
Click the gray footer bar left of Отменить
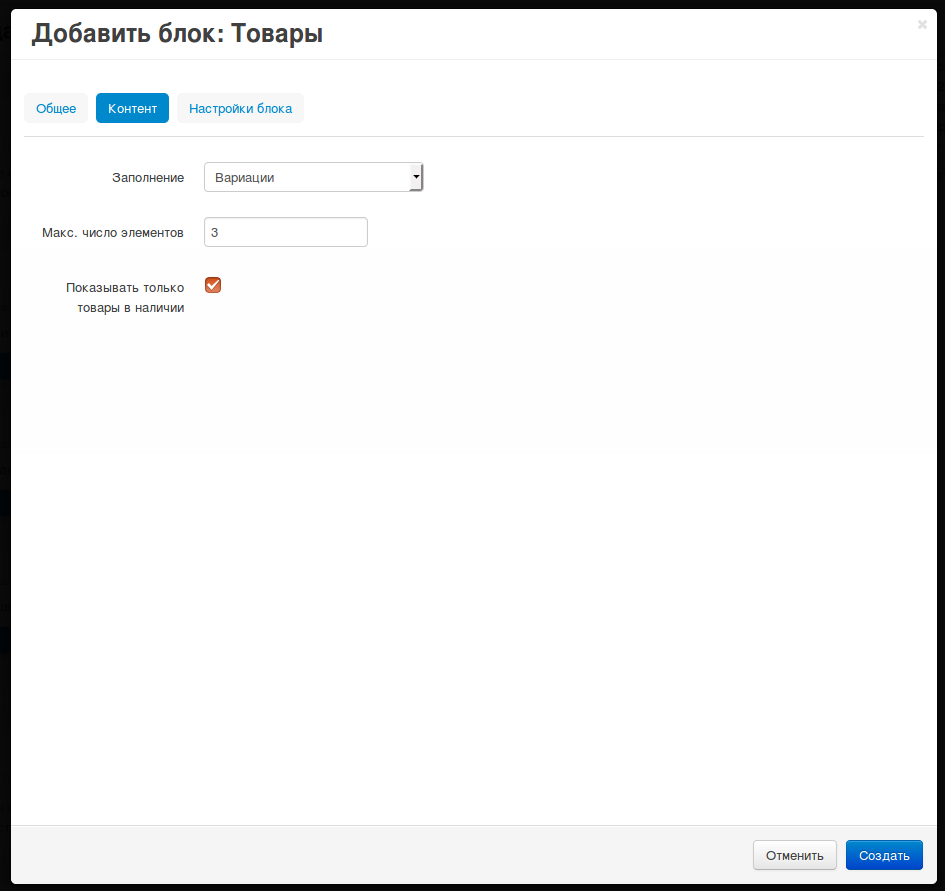[x=380, y=854]
